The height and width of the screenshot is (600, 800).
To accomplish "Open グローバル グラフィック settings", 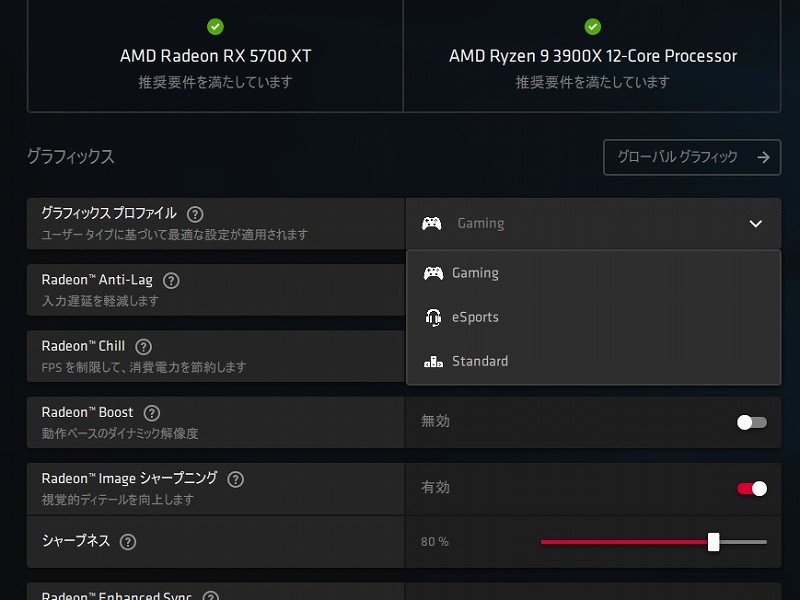I will tap(679, 157).
